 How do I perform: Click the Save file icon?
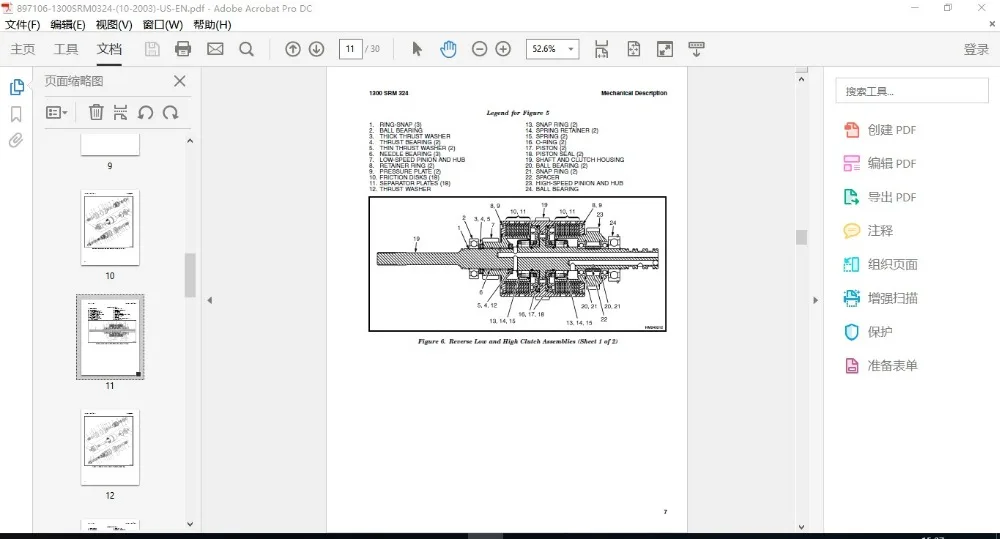click(152, 49)
